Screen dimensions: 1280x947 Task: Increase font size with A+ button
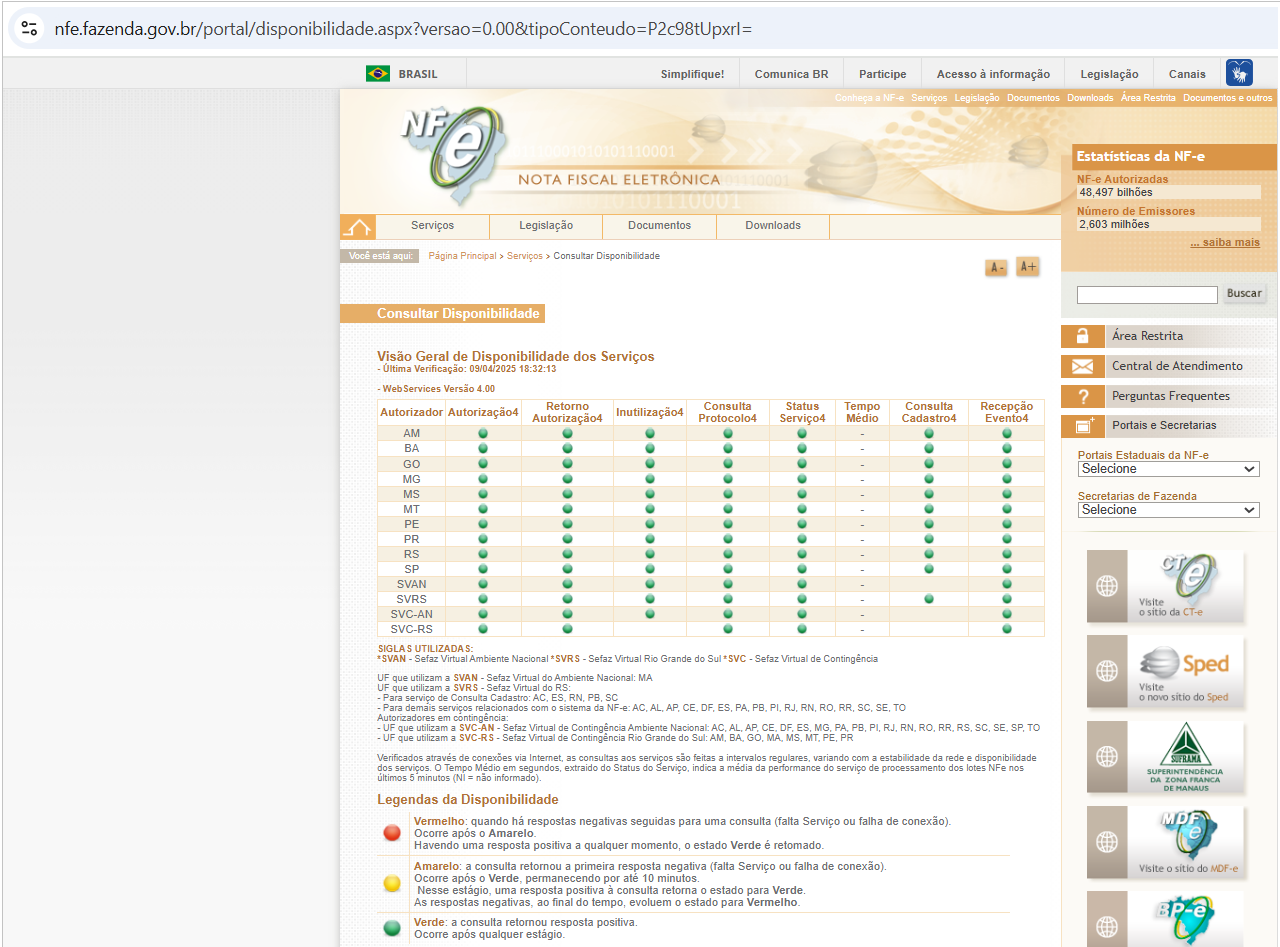click(x=1027, y=267)
